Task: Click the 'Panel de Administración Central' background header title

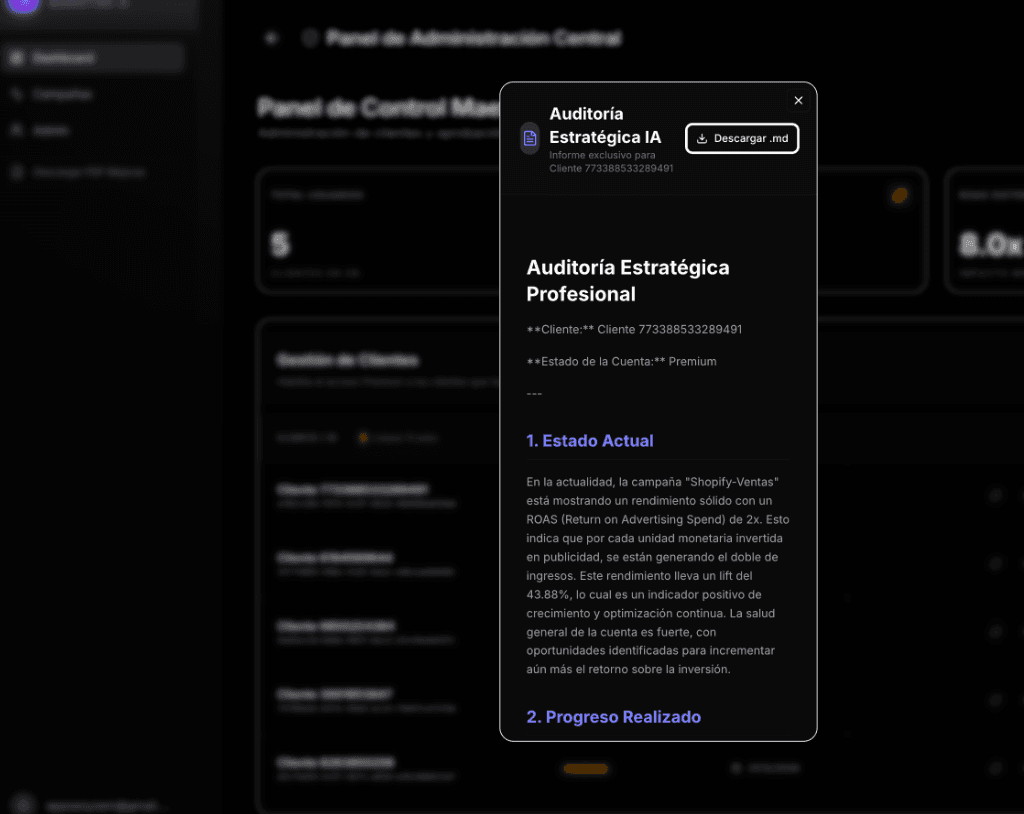Action: click(474, 39)
